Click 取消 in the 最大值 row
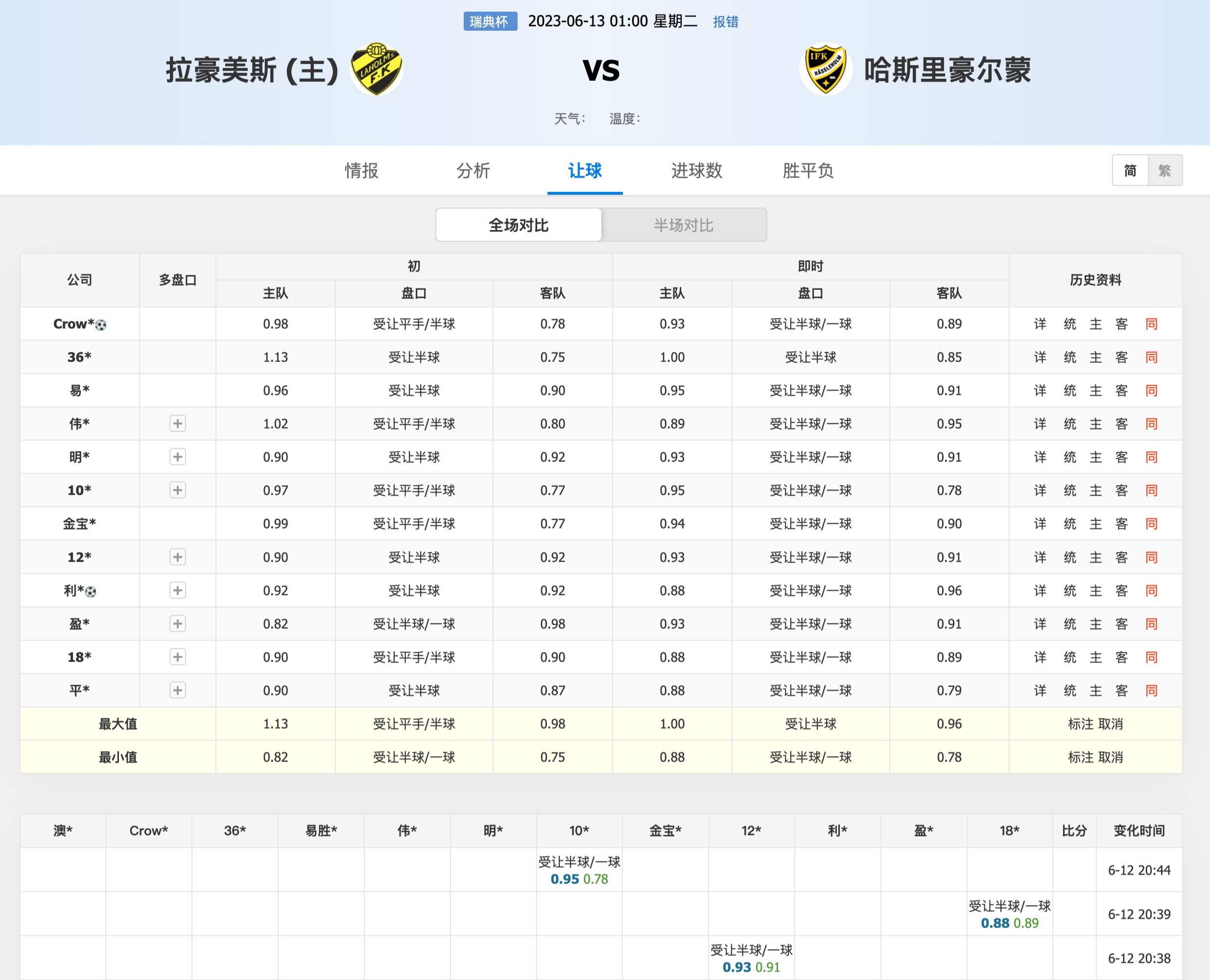Image resolution: width=1210 pixels, height=980 pixels. tap(1111, 724)
